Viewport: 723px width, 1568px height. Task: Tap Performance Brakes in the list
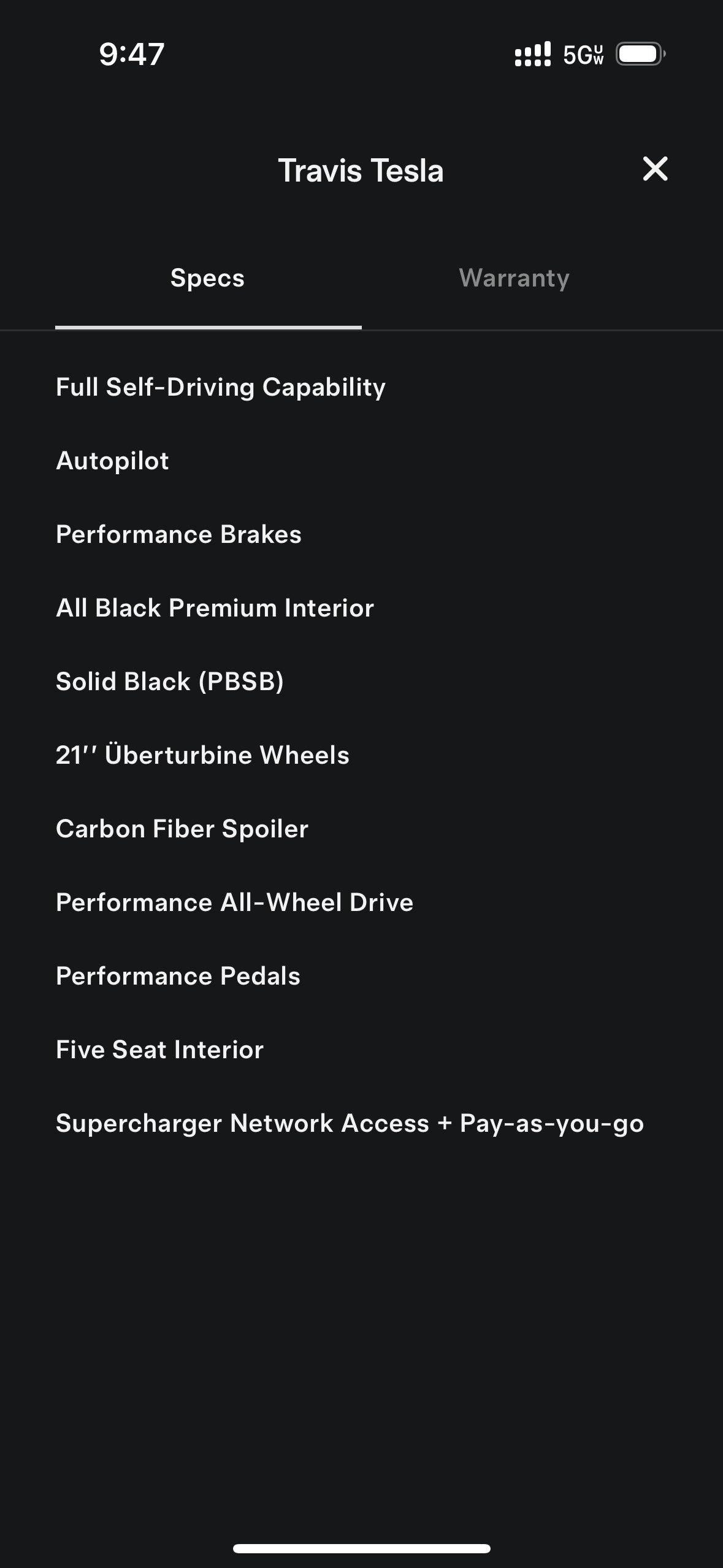[x=178, y=534]
